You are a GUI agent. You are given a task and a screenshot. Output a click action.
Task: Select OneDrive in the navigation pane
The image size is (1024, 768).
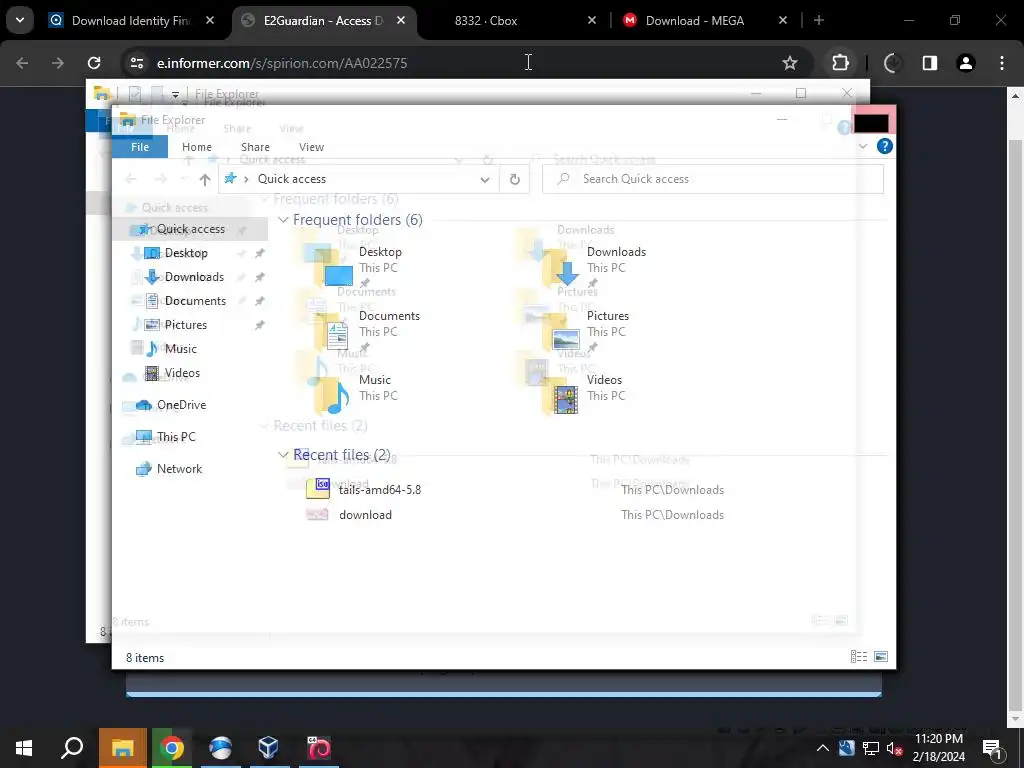tap(181, 405)
